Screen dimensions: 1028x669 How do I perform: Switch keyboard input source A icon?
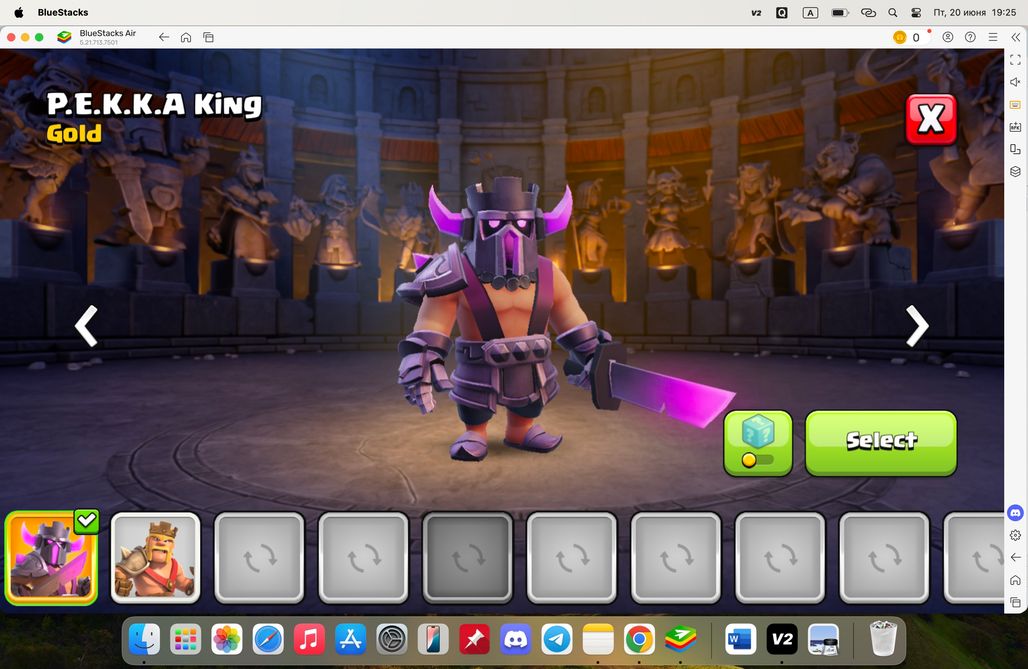click(x=810, y=12)
